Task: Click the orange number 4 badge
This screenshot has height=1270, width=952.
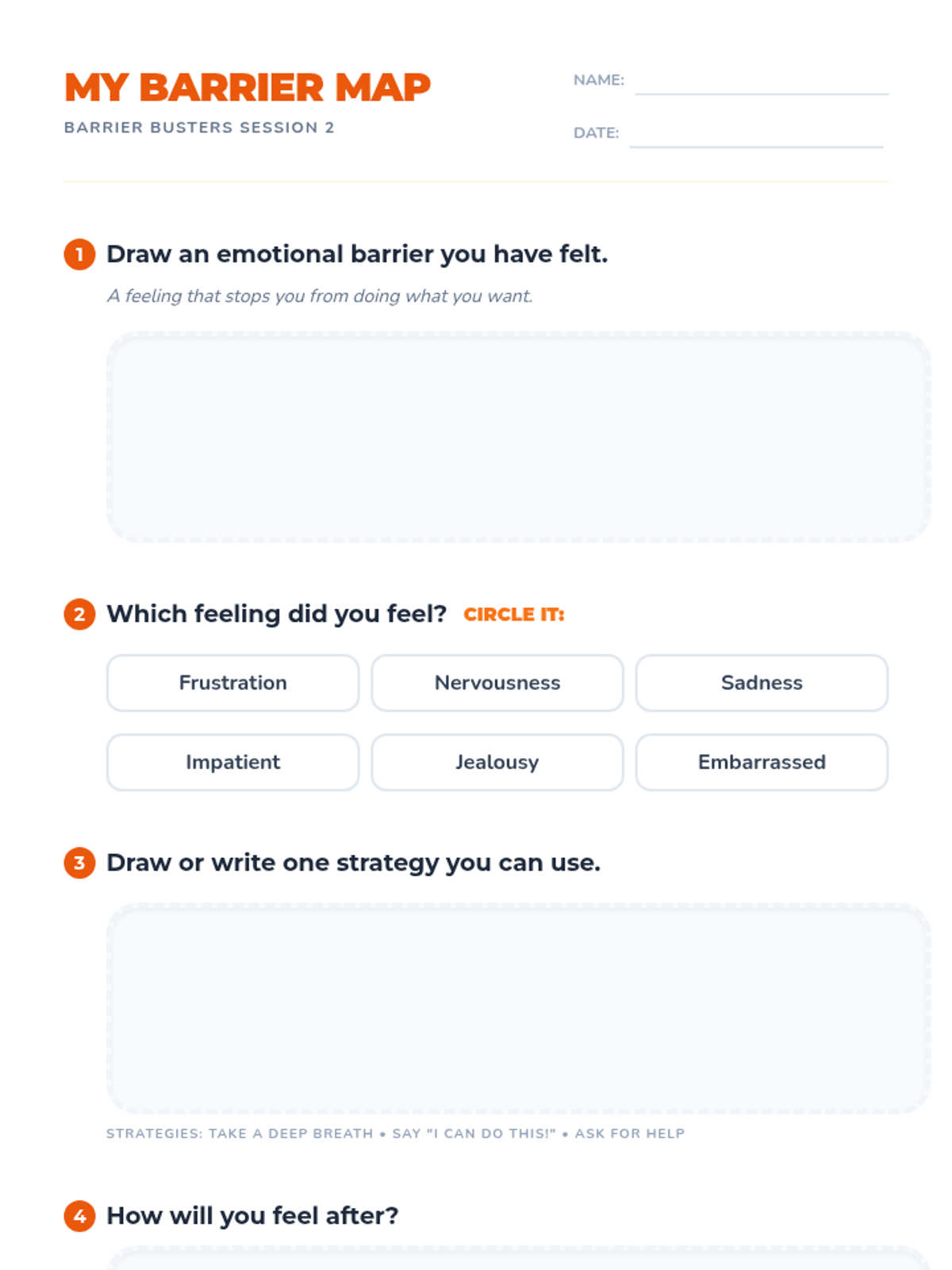Action: tap(79, 1216)
